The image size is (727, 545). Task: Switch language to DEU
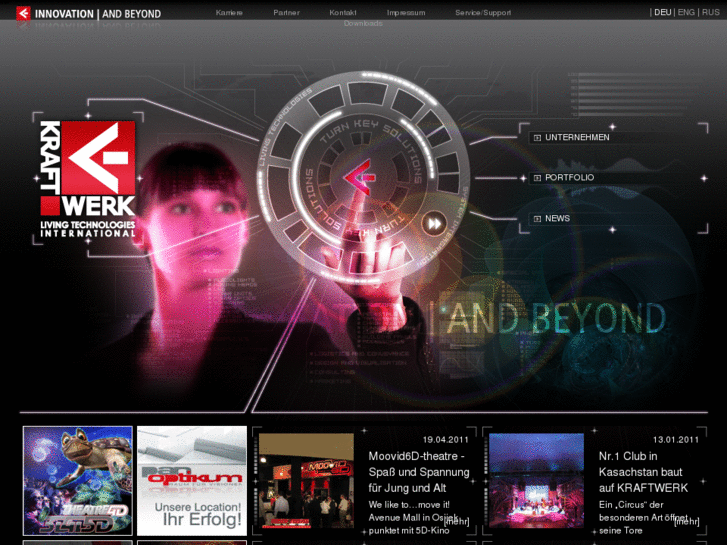663,13
